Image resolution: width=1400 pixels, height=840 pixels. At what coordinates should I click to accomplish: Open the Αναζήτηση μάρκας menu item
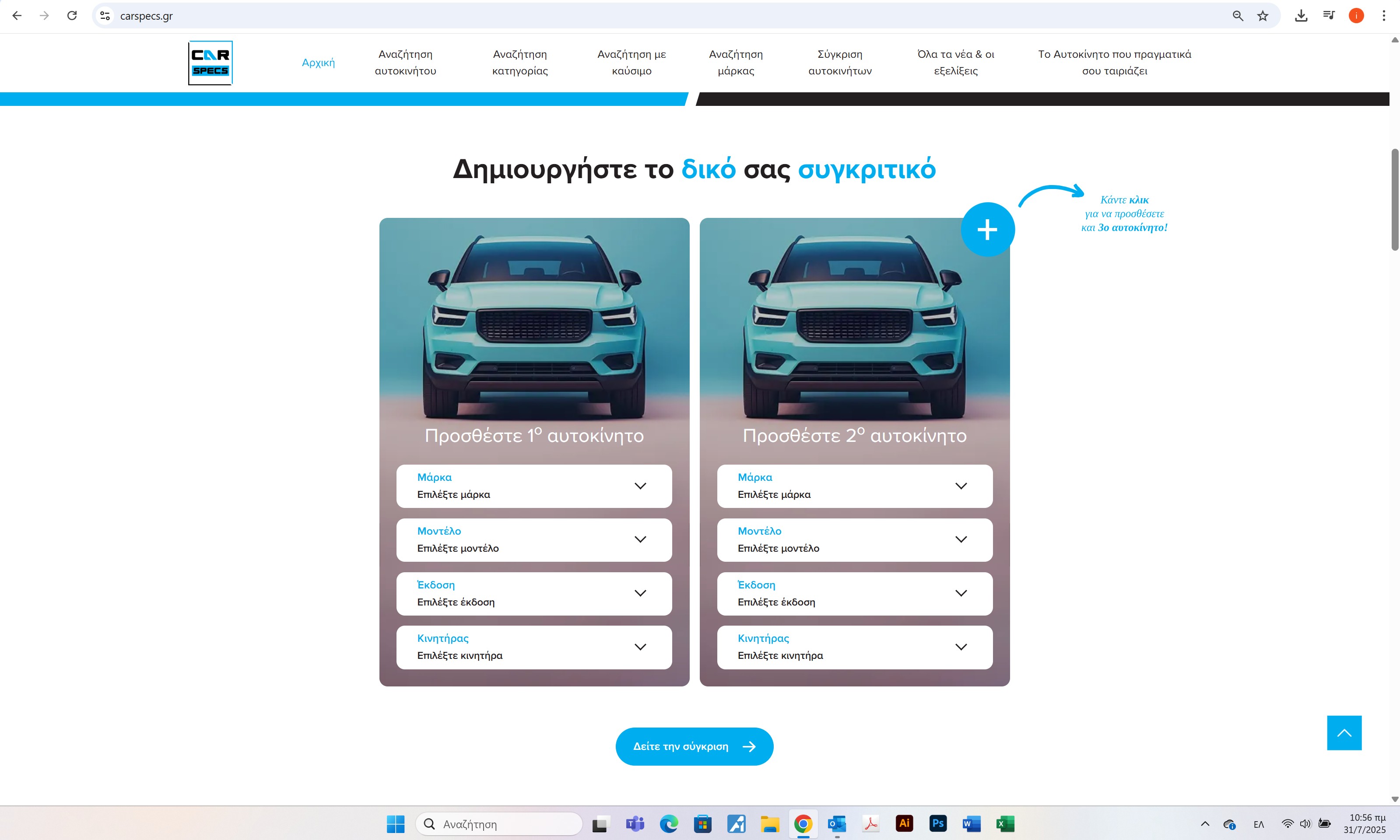[735, 63]
